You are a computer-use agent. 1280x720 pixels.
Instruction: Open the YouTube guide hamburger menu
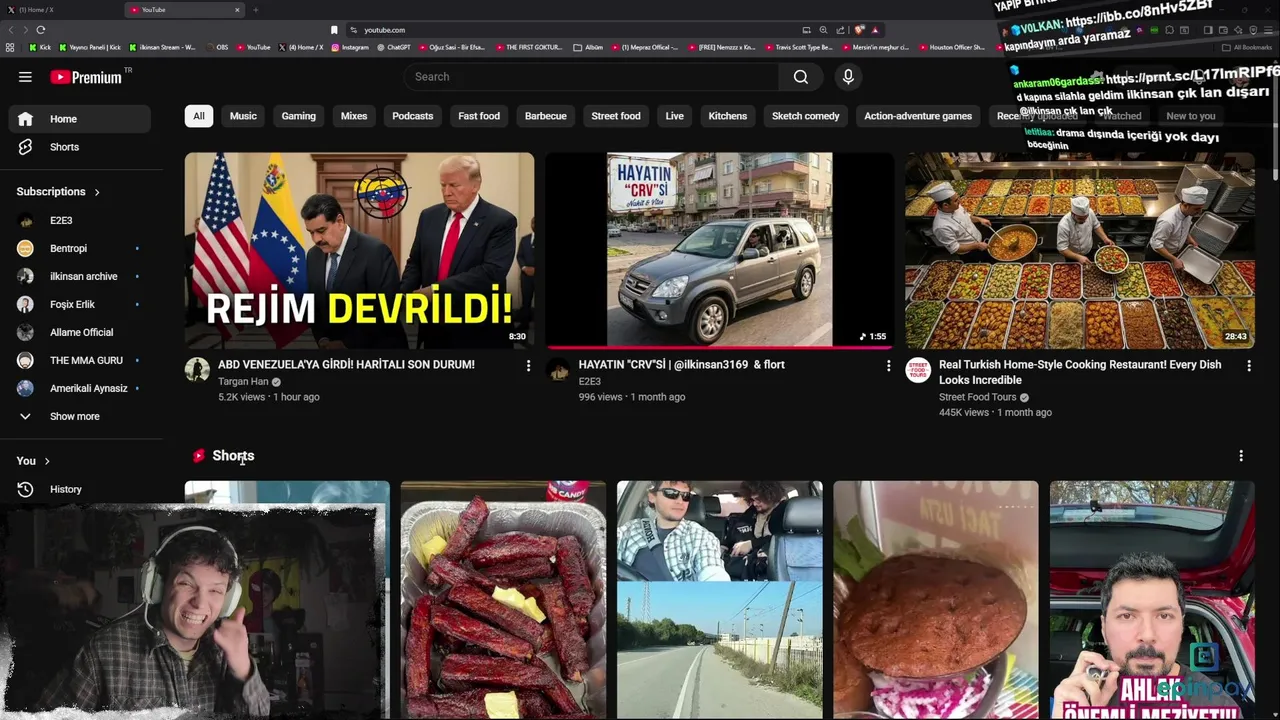click(x=25, y=77)
